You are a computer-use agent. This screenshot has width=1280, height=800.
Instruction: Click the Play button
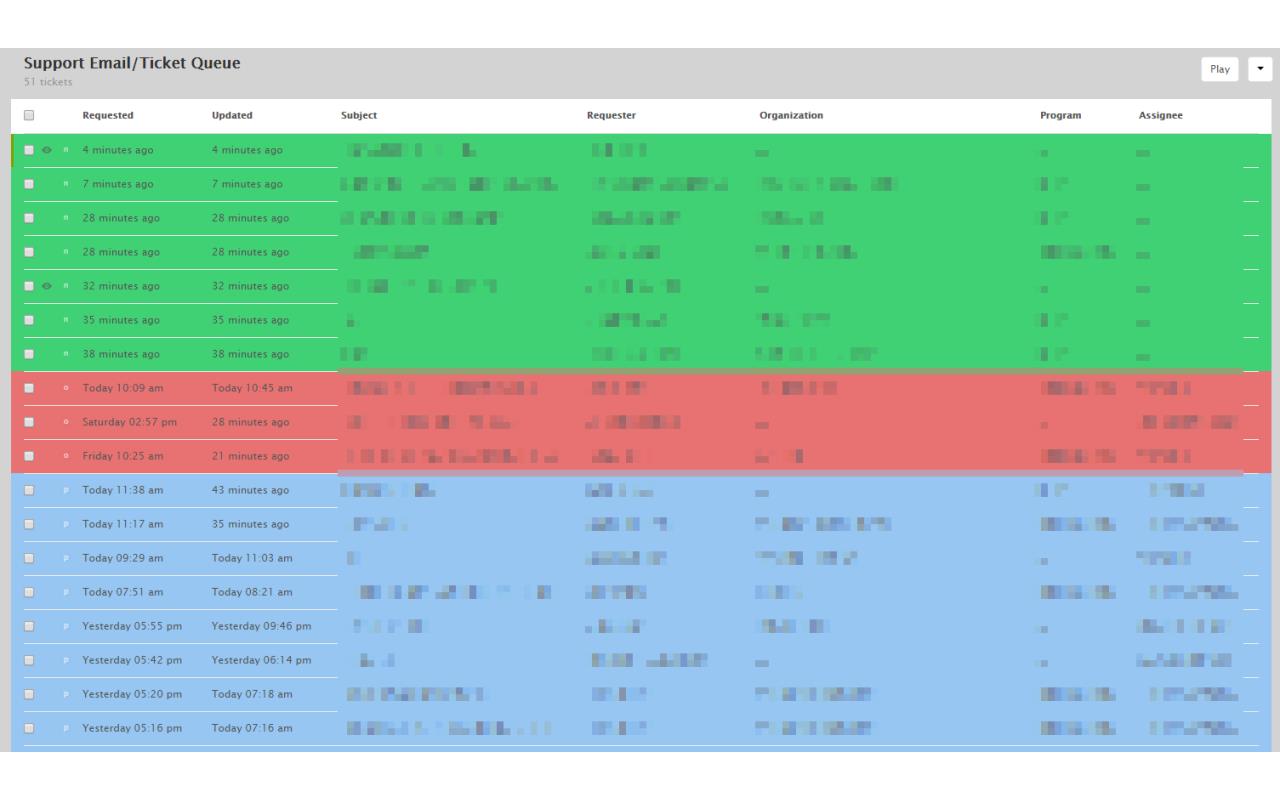click(1220, 69)
